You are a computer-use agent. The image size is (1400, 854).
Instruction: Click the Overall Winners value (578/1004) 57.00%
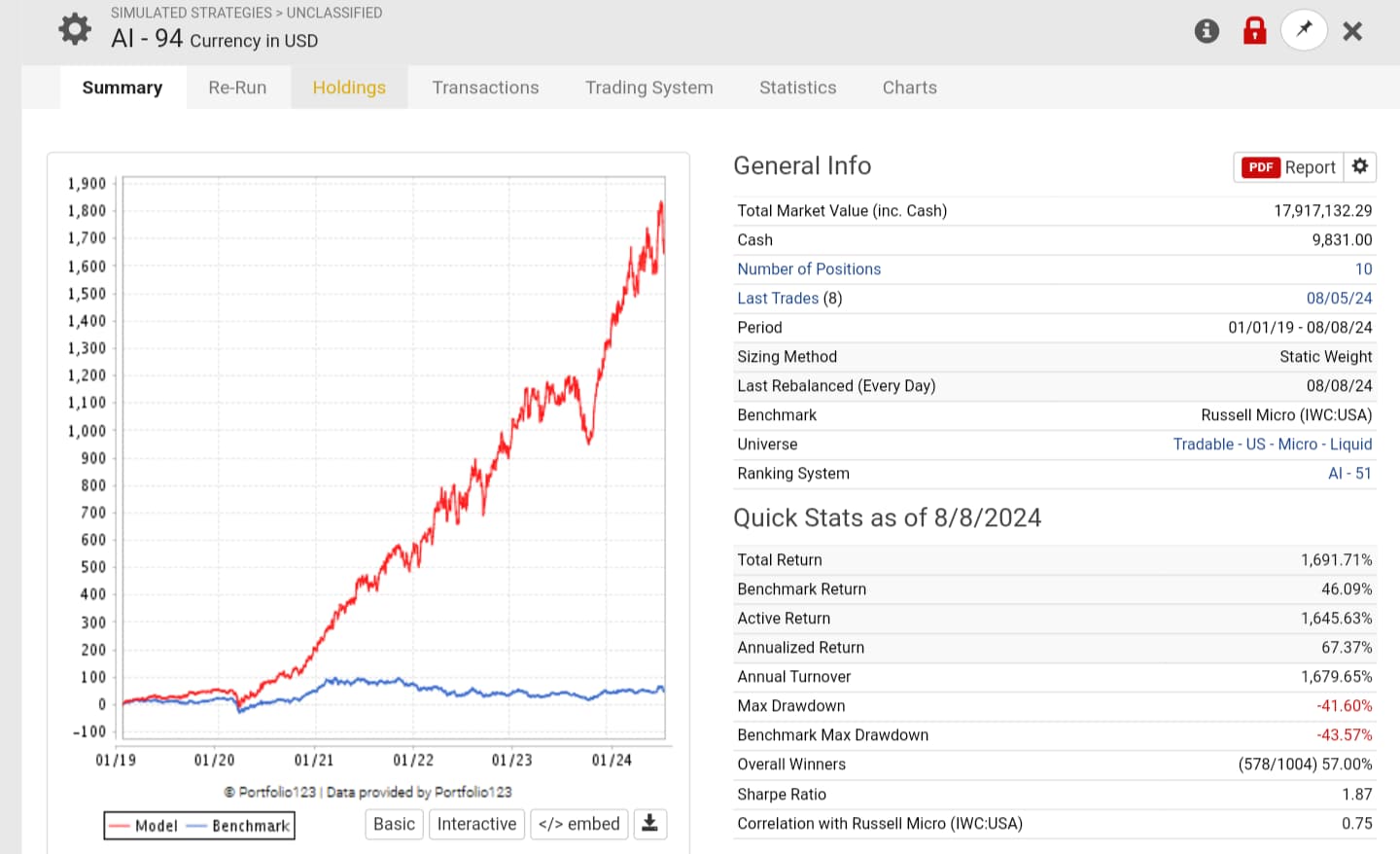1306,765
